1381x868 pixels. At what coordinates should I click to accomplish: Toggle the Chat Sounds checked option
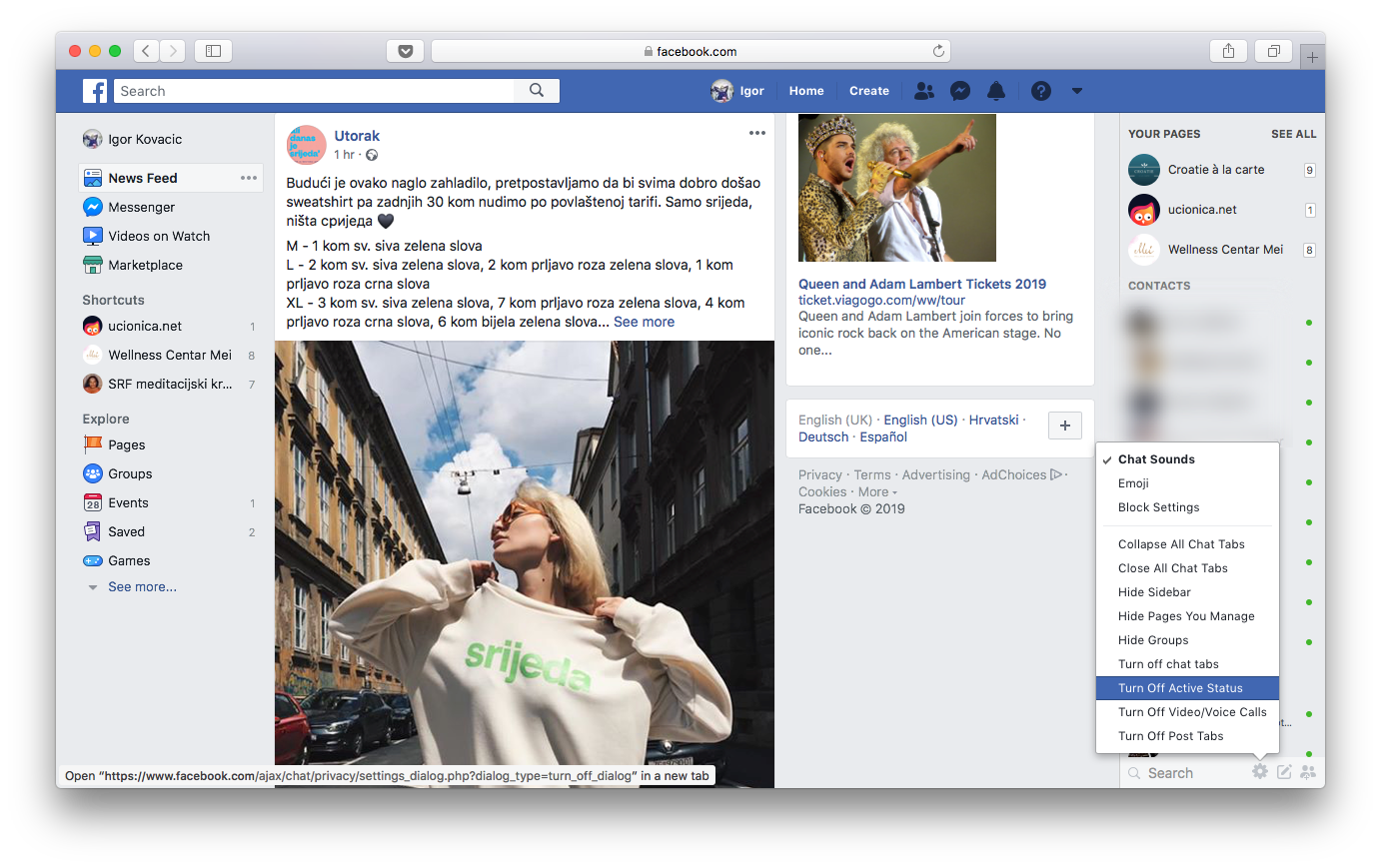tap(1156, 459)
